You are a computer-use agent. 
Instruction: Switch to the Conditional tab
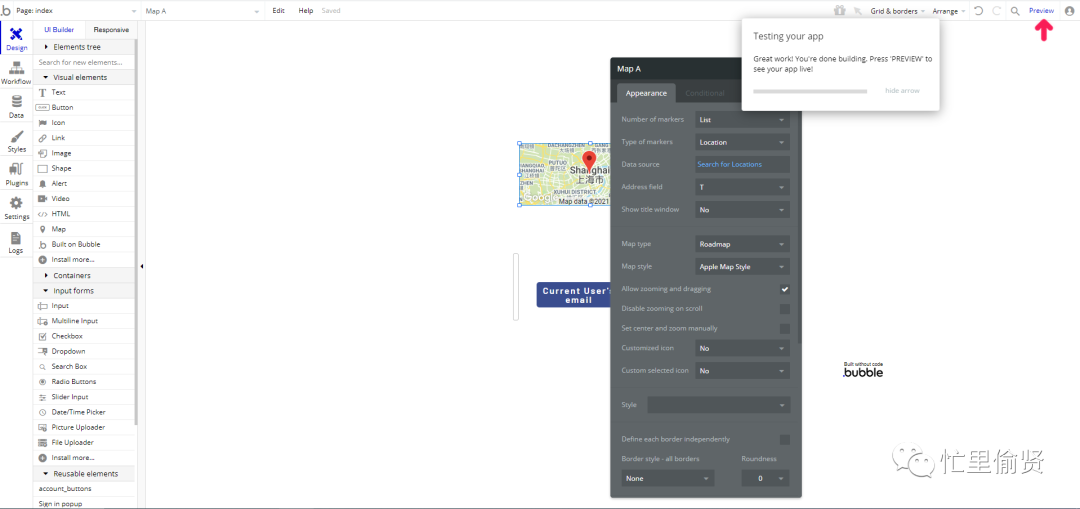705,93
